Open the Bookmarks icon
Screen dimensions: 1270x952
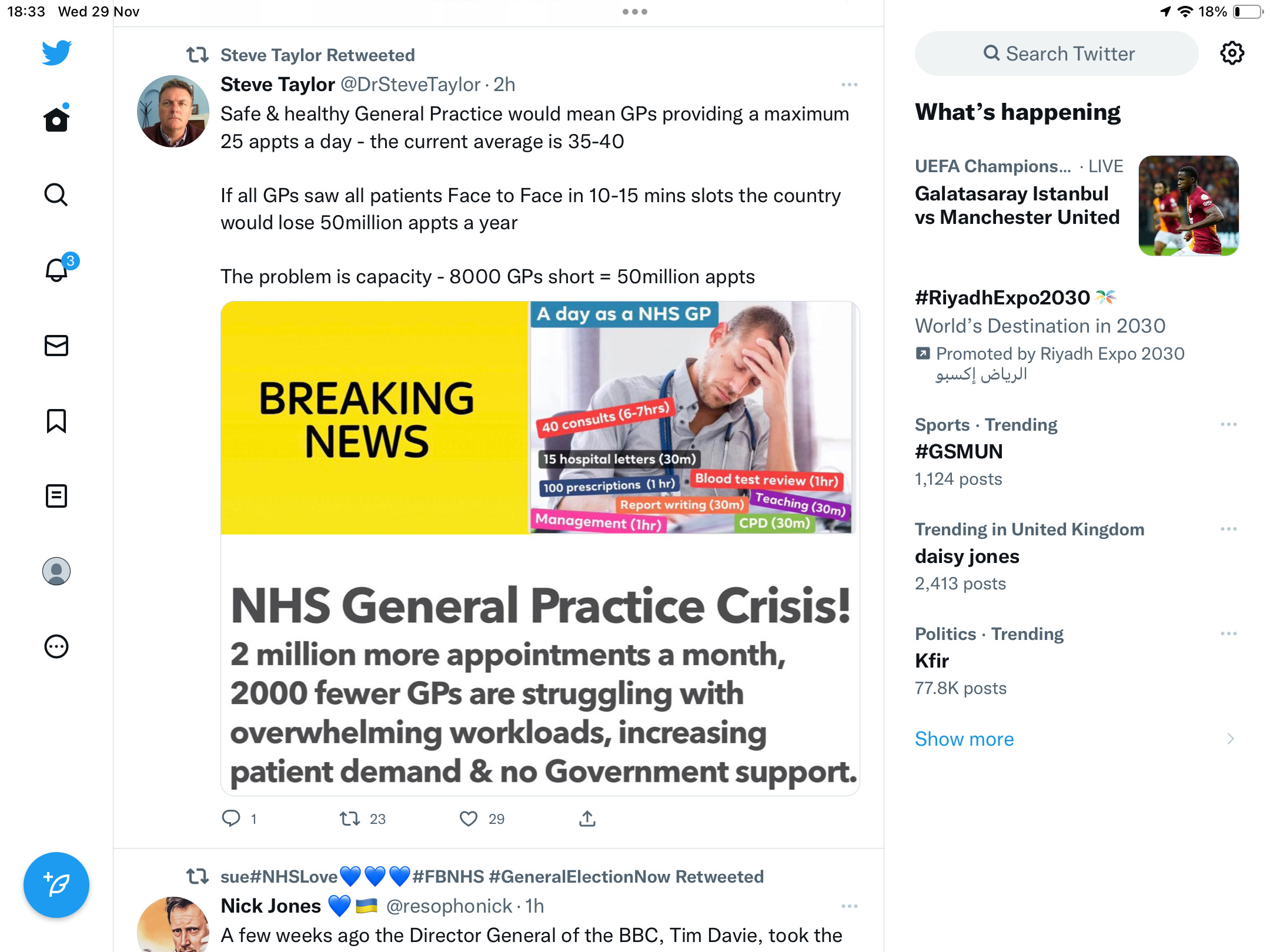[56, 421]
